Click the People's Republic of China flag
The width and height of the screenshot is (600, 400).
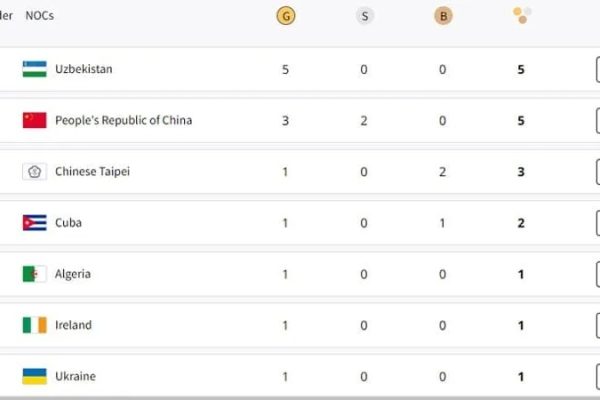pos(34,120)
